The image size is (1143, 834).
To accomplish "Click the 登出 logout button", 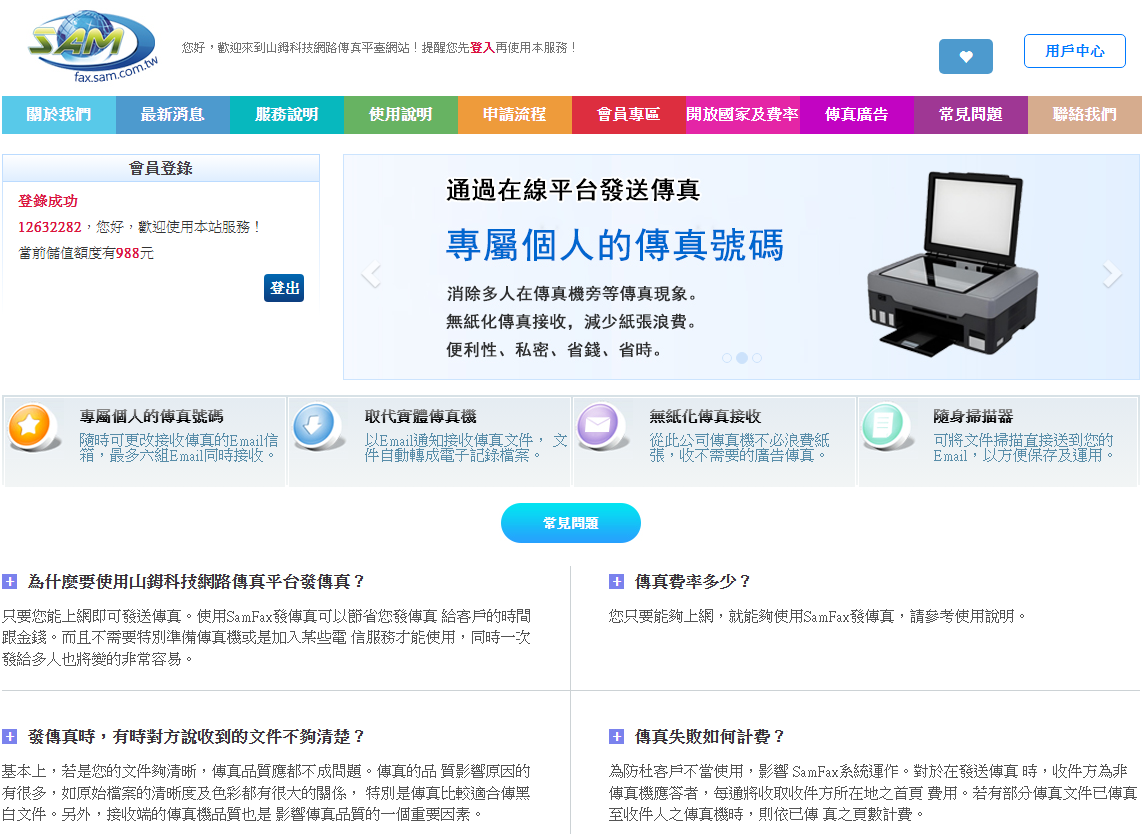I will pyautogui.click(x=283, y=288).
